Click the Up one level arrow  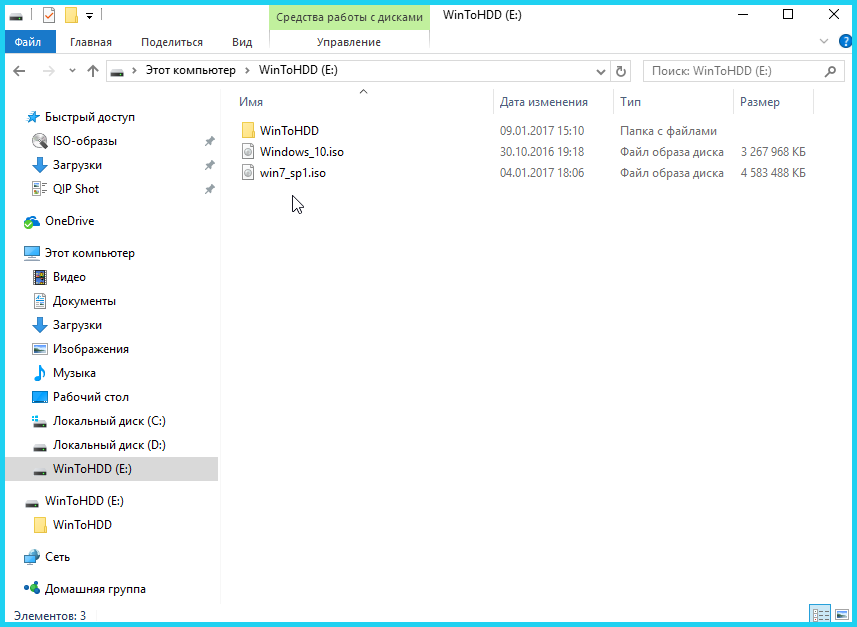tap(93, 71)
